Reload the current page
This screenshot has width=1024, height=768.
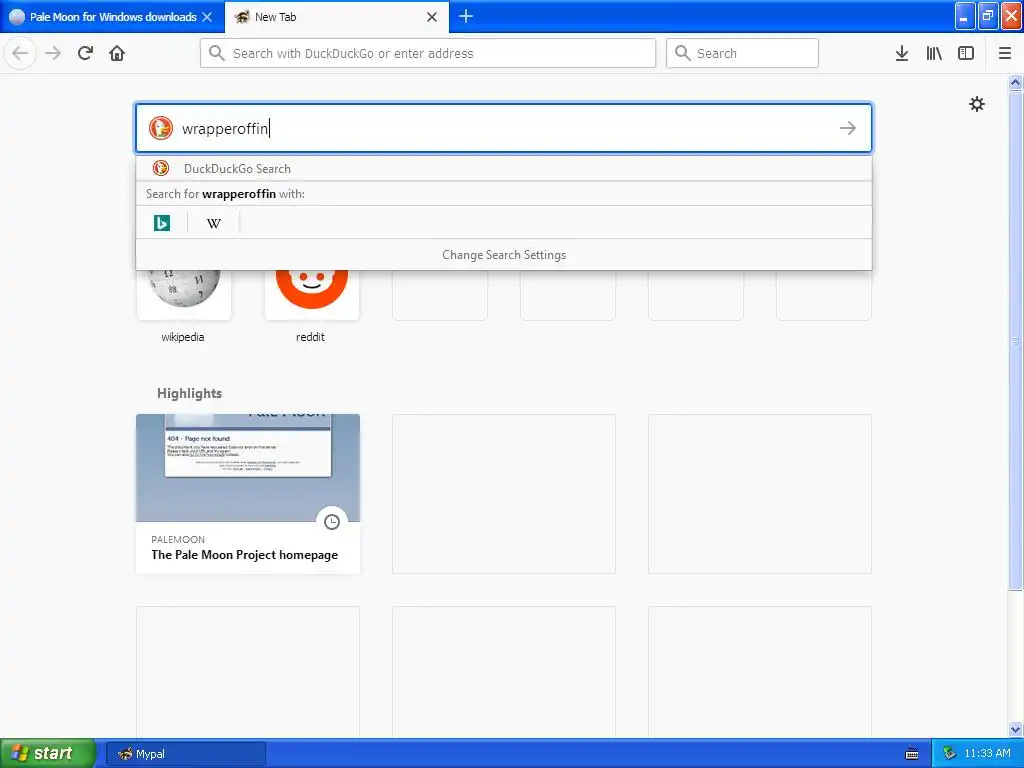point(85,53)
